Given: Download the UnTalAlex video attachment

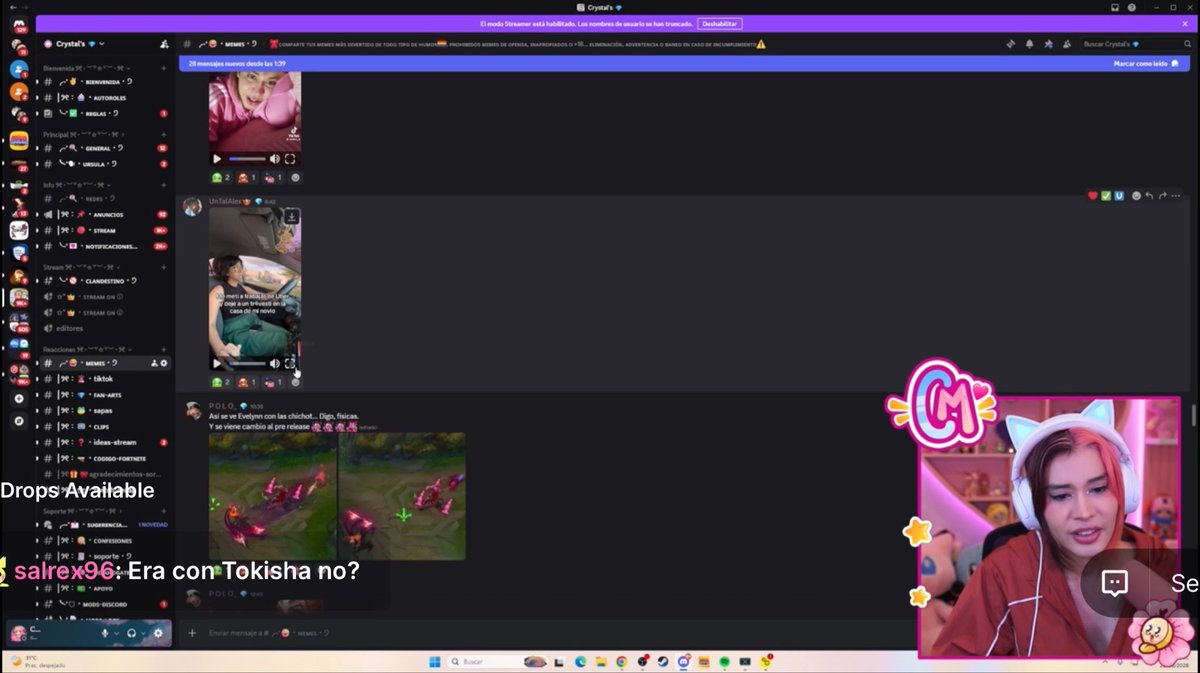Looking at the screenshot, I should click(291, 216).
